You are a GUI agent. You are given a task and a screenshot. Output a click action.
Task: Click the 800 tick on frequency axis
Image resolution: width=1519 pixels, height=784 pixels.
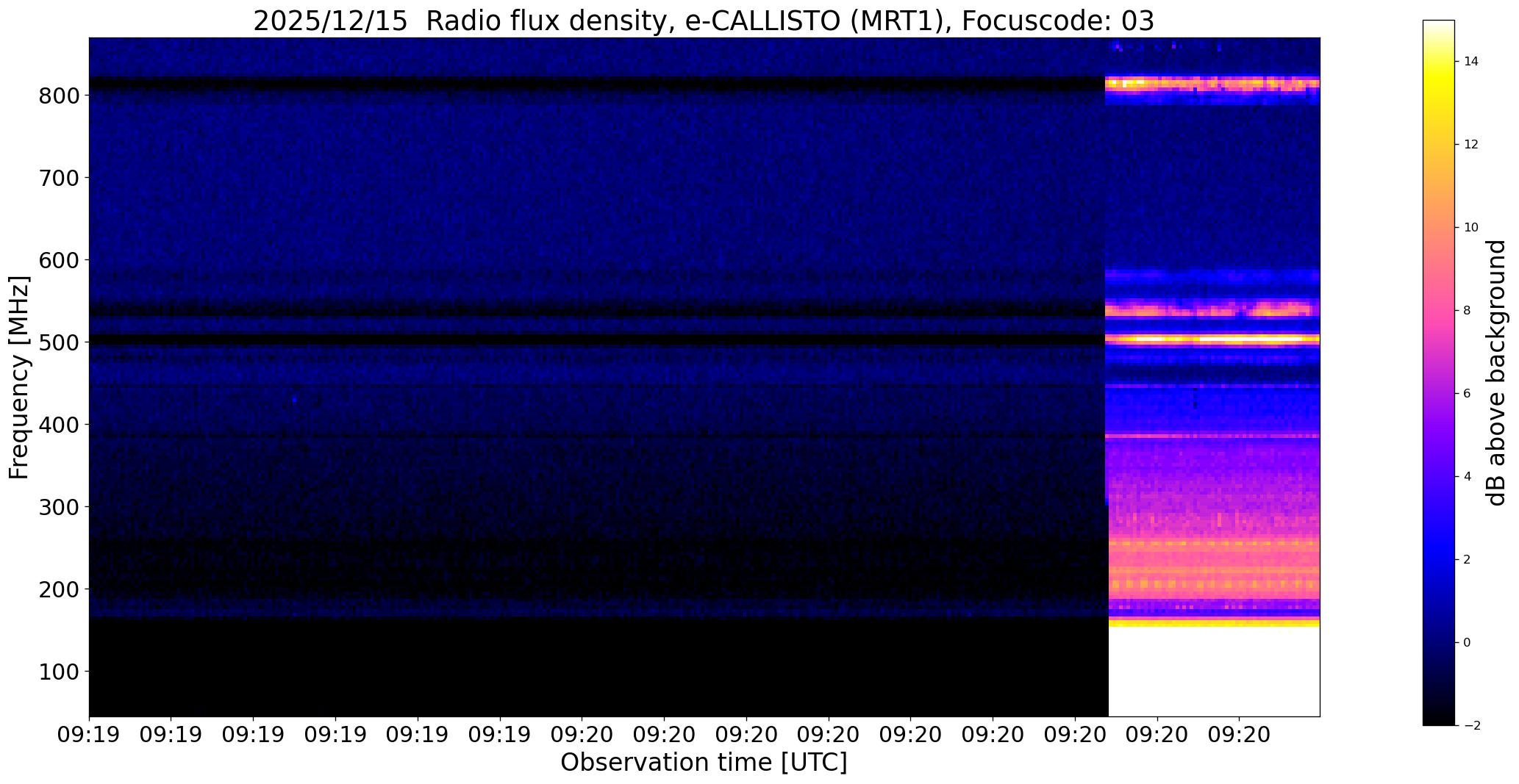tap(58, 96)
